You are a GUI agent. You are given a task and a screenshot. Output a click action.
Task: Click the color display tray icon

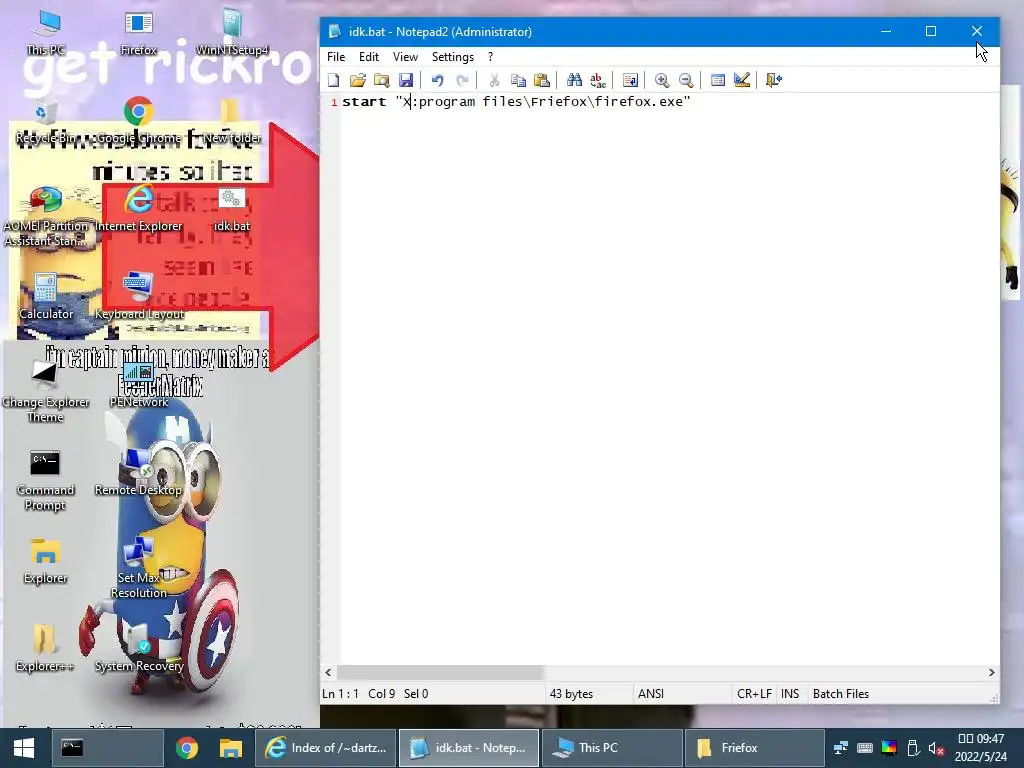tap(889, 748)
